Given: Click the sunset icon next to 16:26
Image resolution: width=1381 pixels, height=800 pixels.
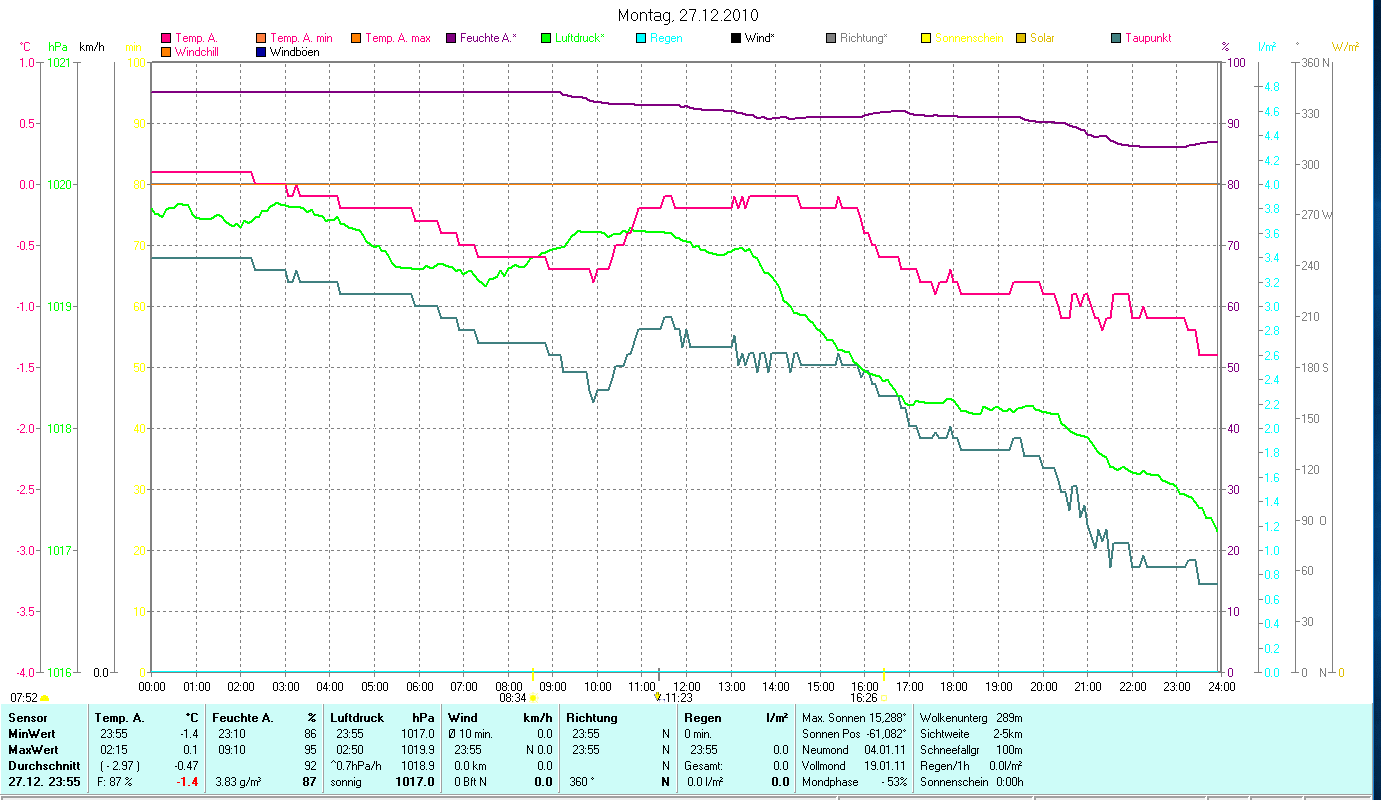Looking at the screenshot, I should (884, 698).
